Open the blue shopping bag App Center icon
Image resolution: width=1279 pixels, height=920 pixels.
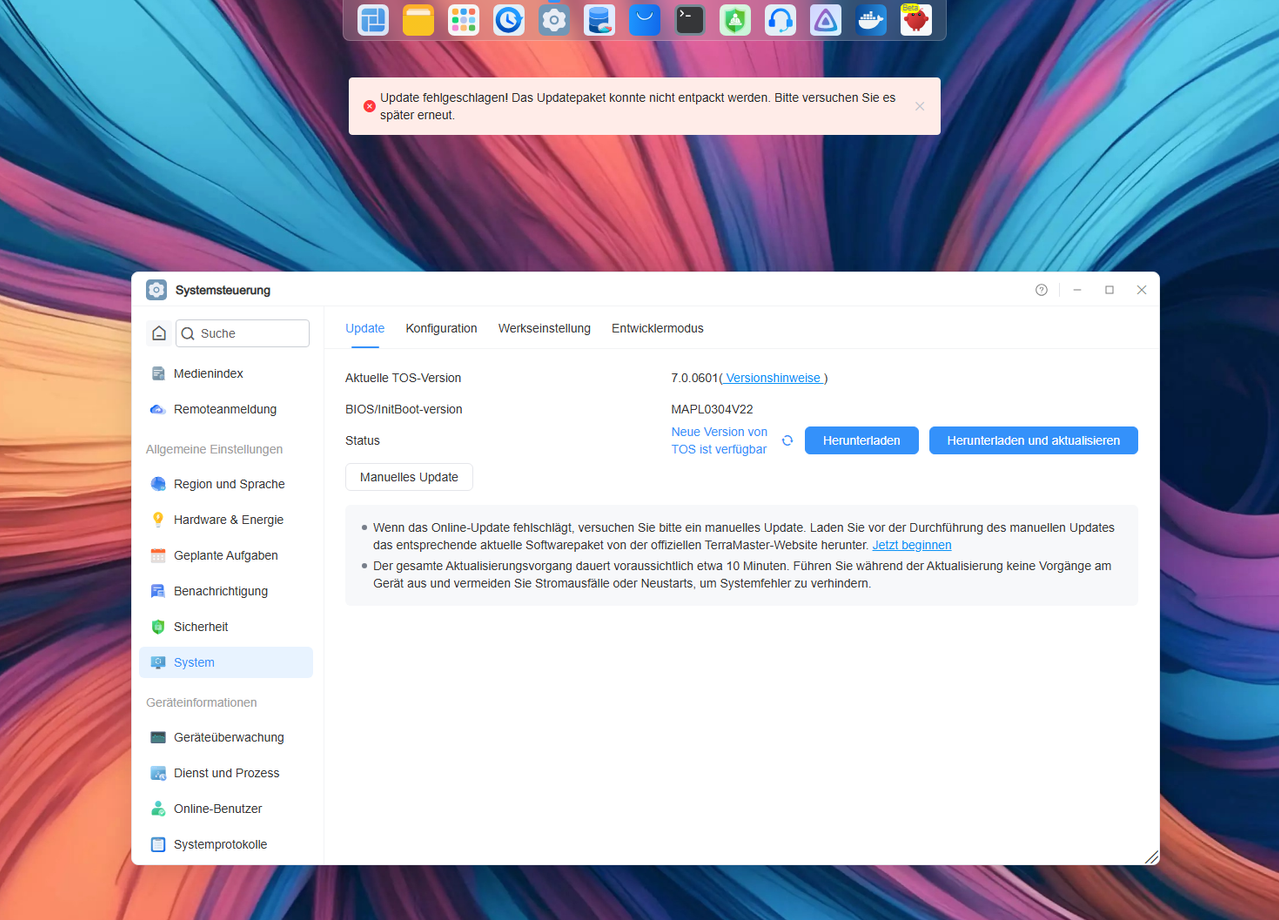[645, 20]
